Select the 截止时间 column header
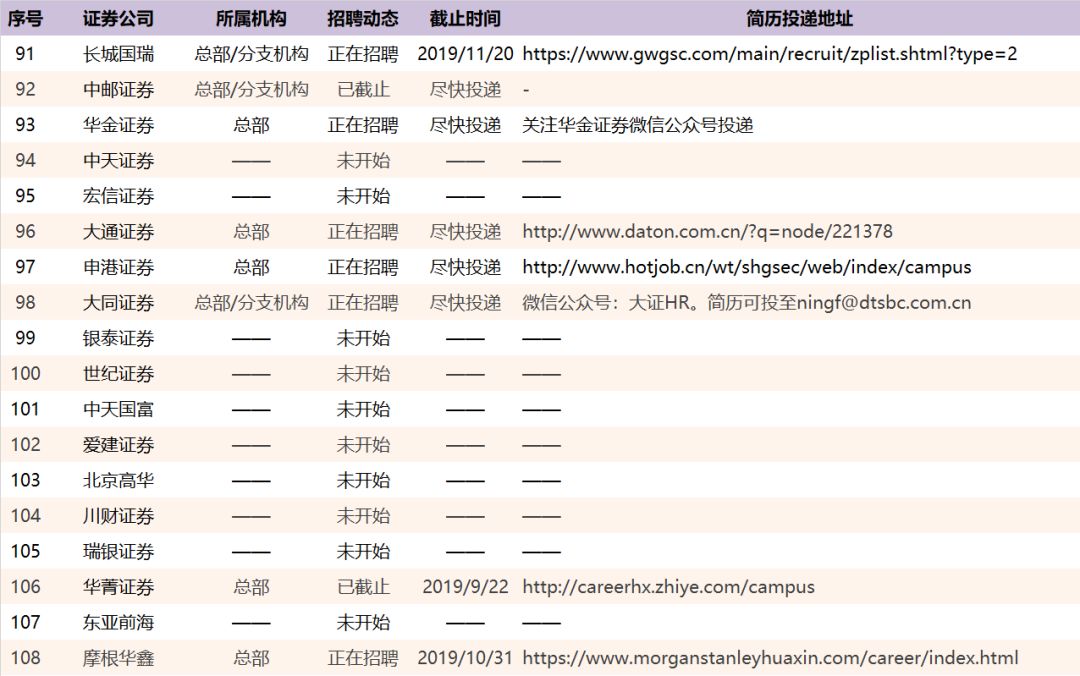1080x676 pixels. point(466,19)
